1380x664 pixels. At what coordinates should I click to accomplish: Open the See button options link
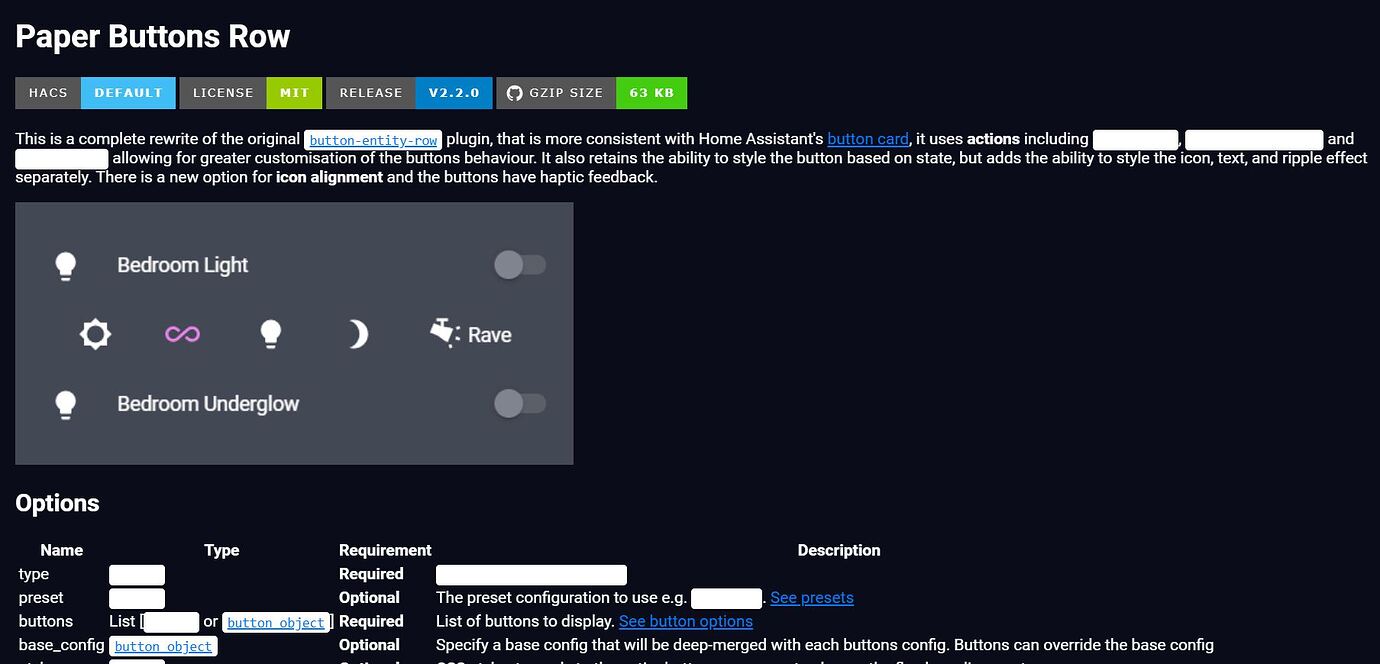(x=686, y=620)
